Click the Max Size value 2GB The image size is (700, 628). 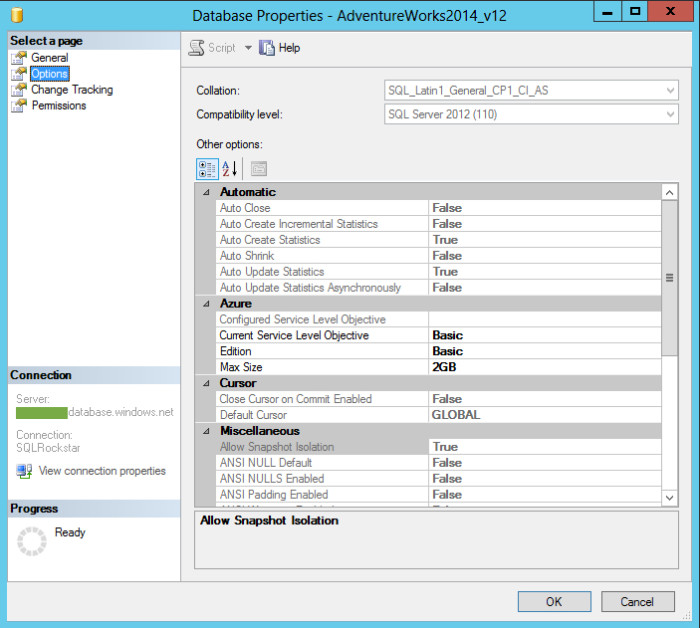(444, 367)
